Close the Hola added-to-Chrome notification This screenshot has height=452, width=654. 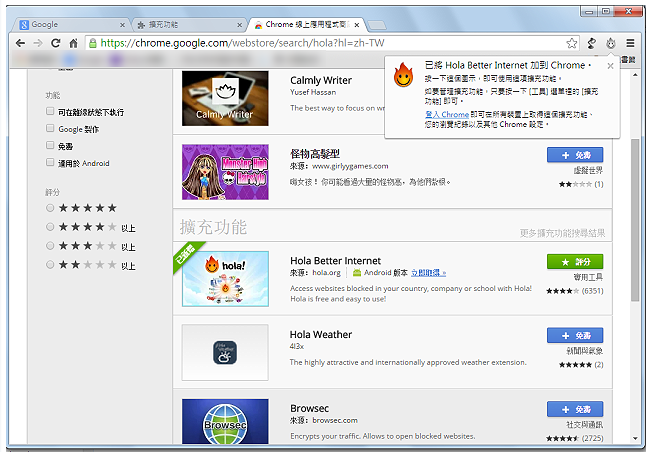pos(610,66)
